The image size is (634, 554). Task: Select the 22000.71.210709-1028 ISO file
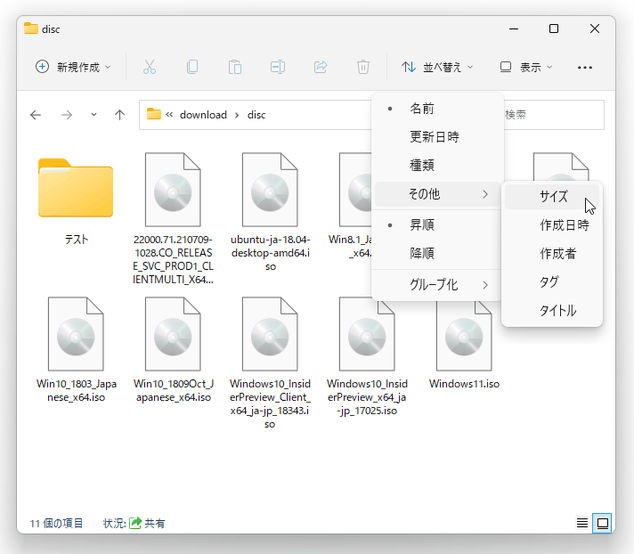point(173,218)
